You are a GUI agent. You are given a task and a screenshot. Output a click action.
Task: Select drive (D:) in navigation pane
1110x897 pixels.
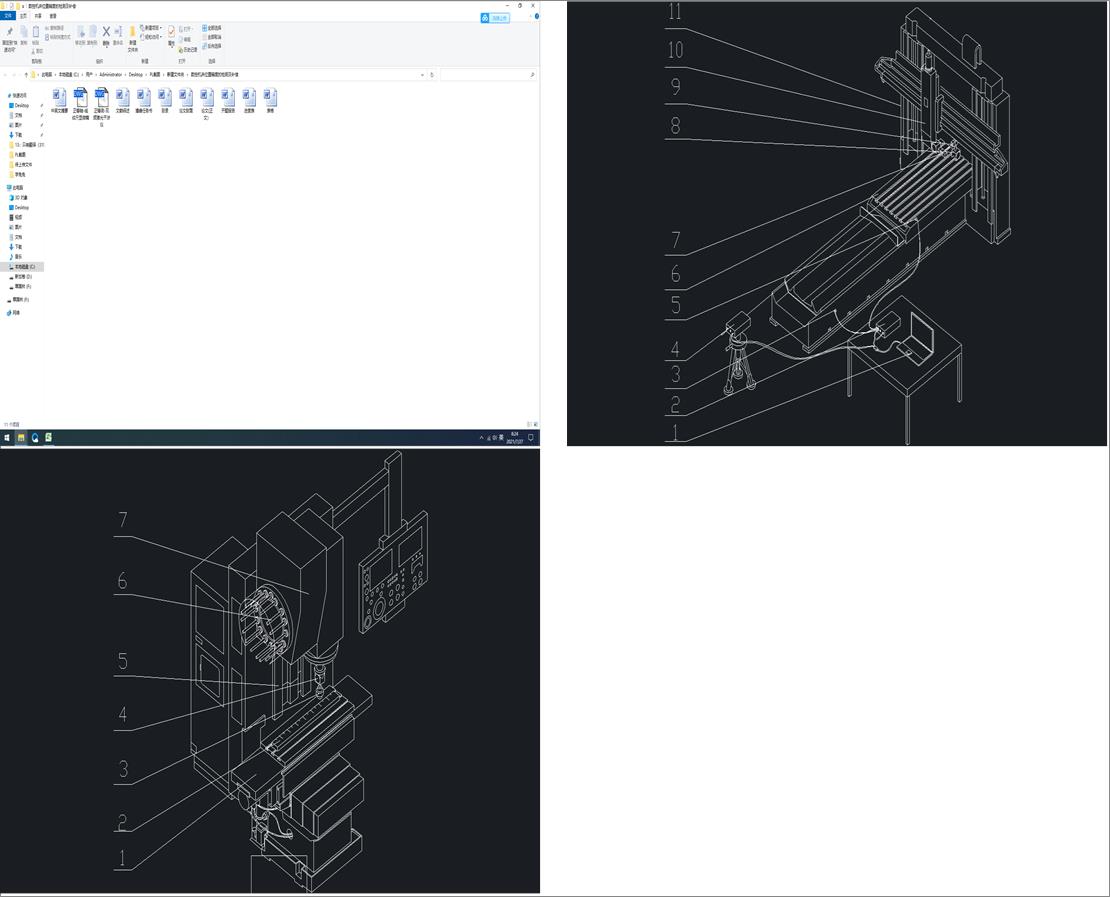click(x=21, y=276)
